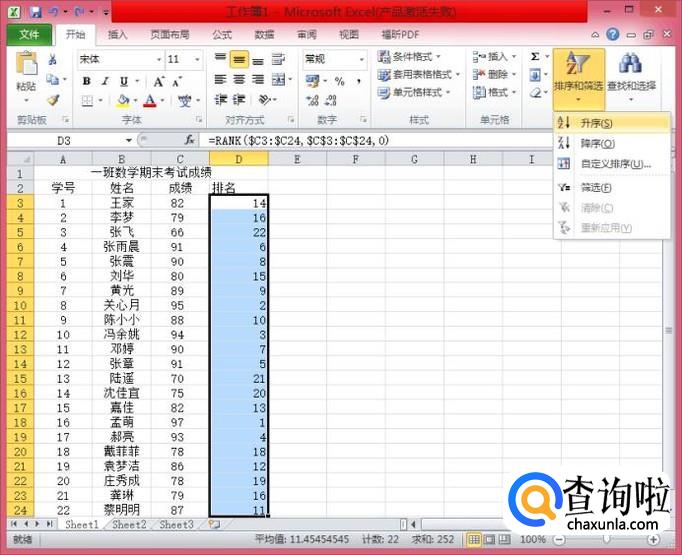
Task: Switch to the 公式 formulas tab
Action: click(222, 35)
